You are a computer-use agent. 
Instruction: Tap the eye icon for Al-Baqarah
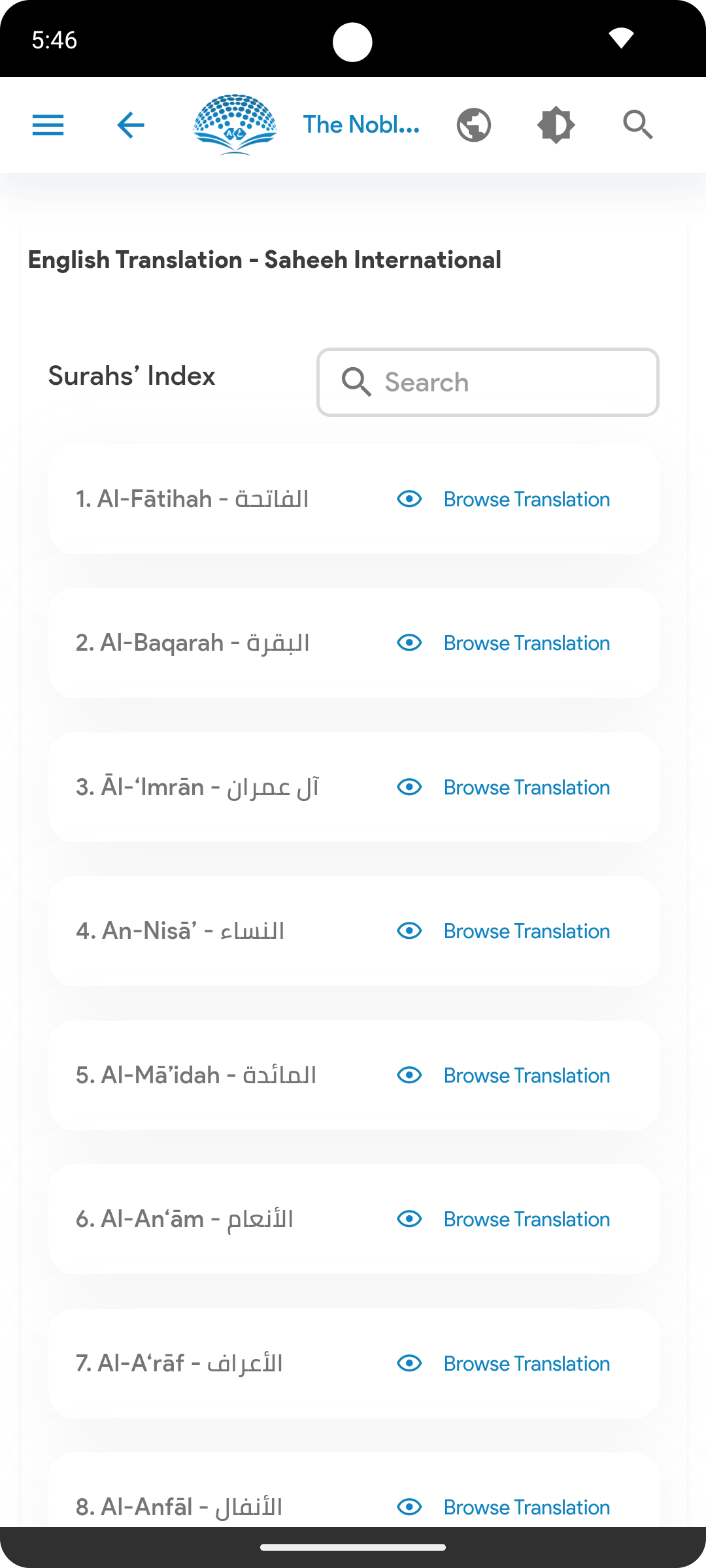click(x=409, y=643)
